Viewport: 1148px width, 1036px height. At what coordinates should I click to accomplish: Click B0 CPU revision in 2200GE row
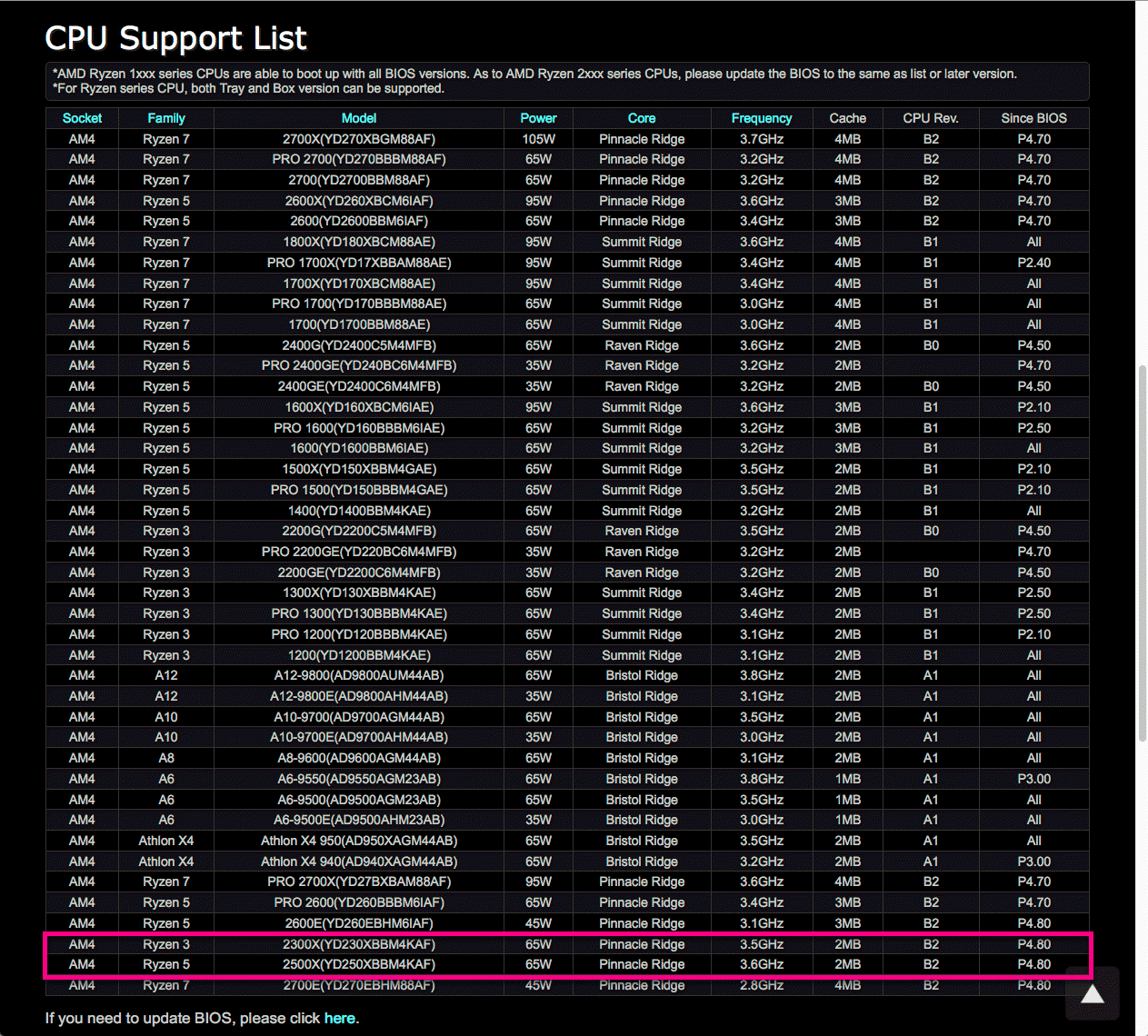tap(931, 573)
